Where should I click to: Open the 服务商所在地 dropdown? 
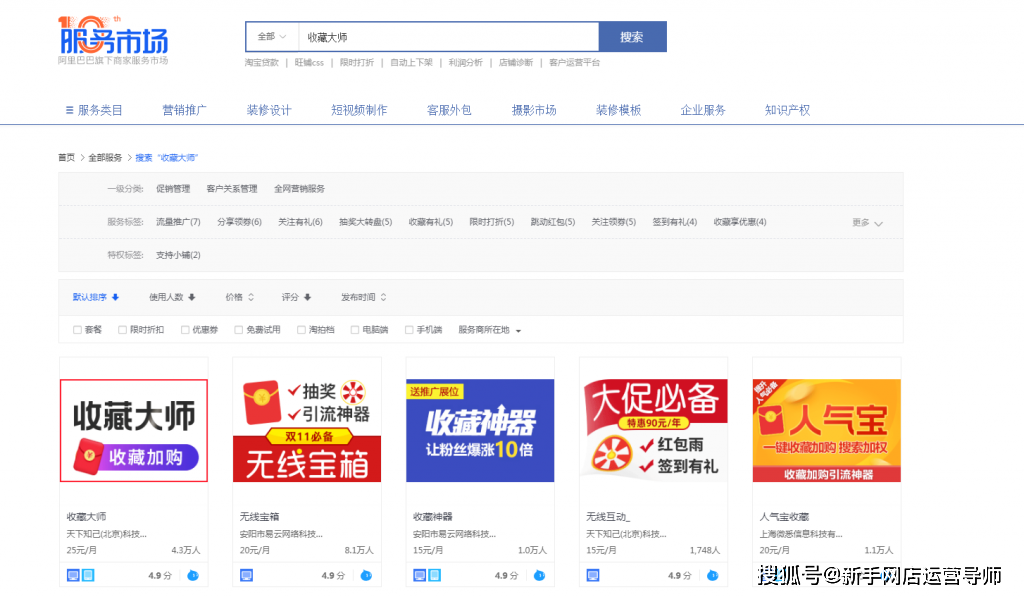[489, 330]
